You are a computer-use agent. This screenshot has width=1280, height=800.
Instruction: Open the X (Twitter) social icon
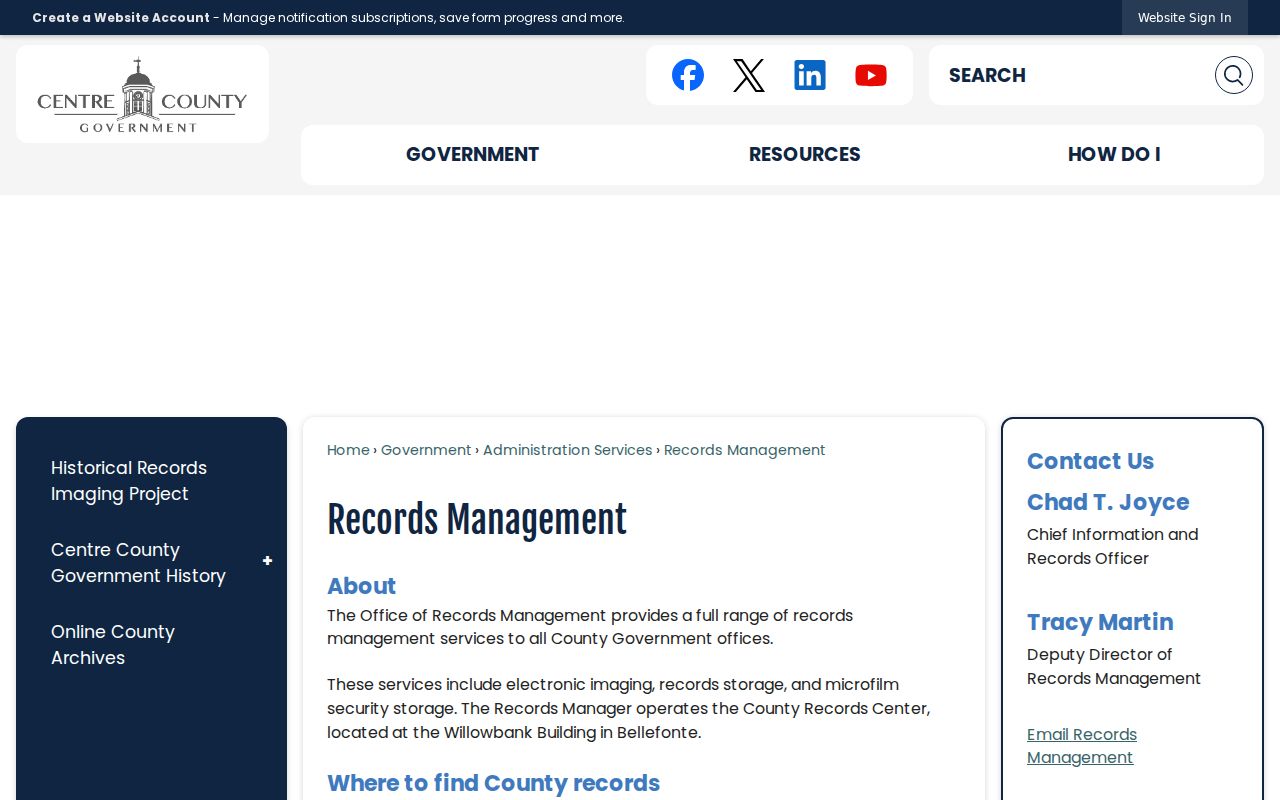coord(749,75)
